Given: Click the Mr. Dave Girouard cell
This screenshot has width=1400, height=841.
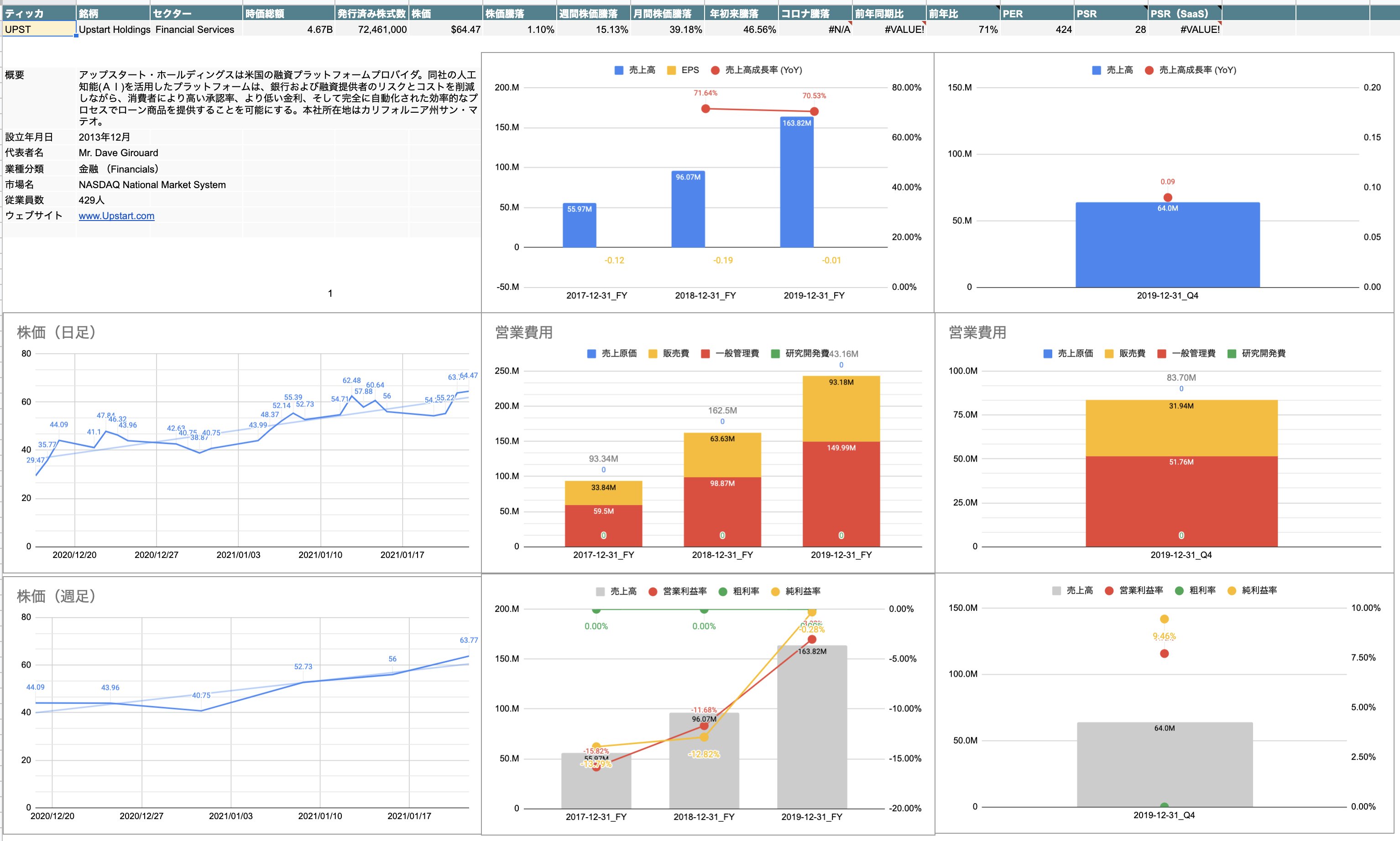Looking at the screenshot, I should [x=118, y=152].
